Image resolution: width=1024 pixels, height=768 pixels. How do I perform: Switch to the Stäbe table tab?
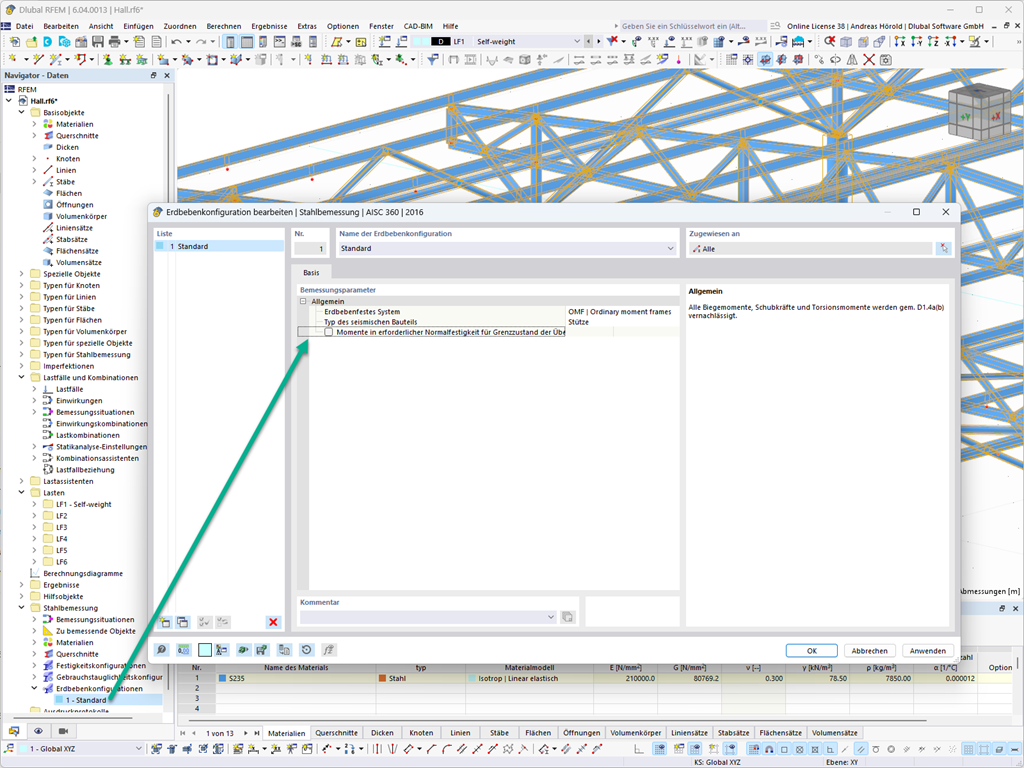(500, 733)
